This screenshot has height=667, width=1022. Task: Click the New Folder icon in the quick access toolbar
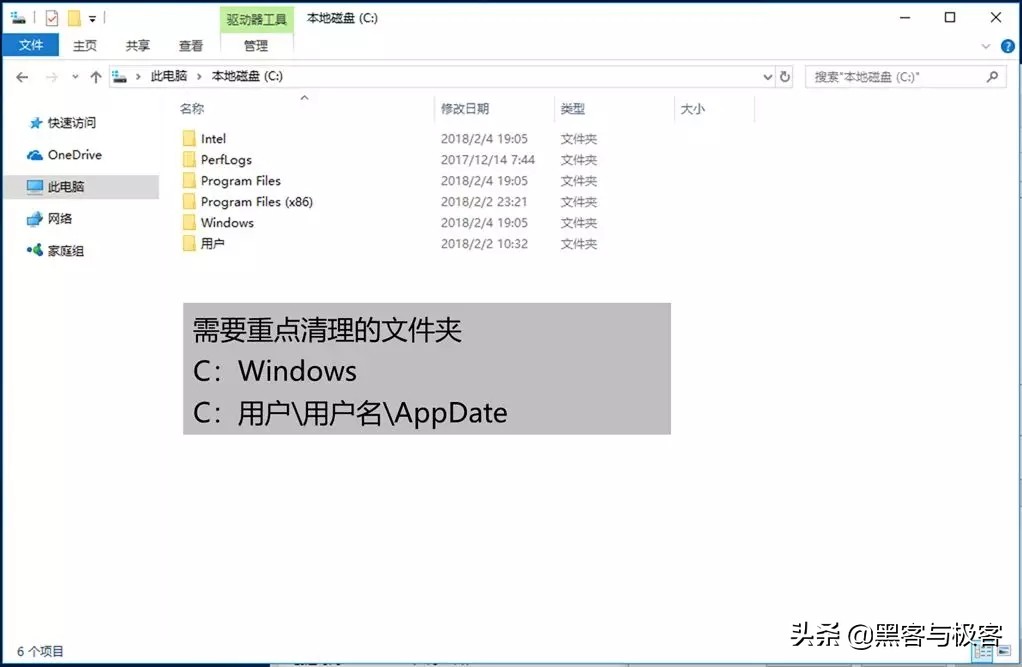point(74,17)
